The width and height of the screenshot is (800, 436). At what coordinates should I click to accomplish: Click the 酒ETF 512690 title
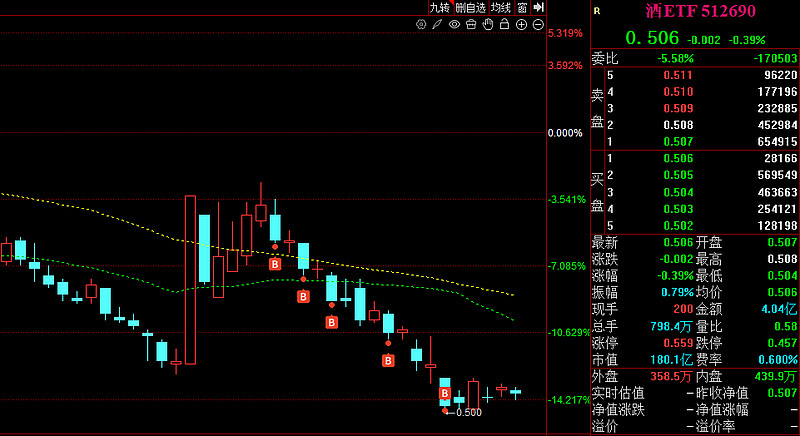pos(700,11)
